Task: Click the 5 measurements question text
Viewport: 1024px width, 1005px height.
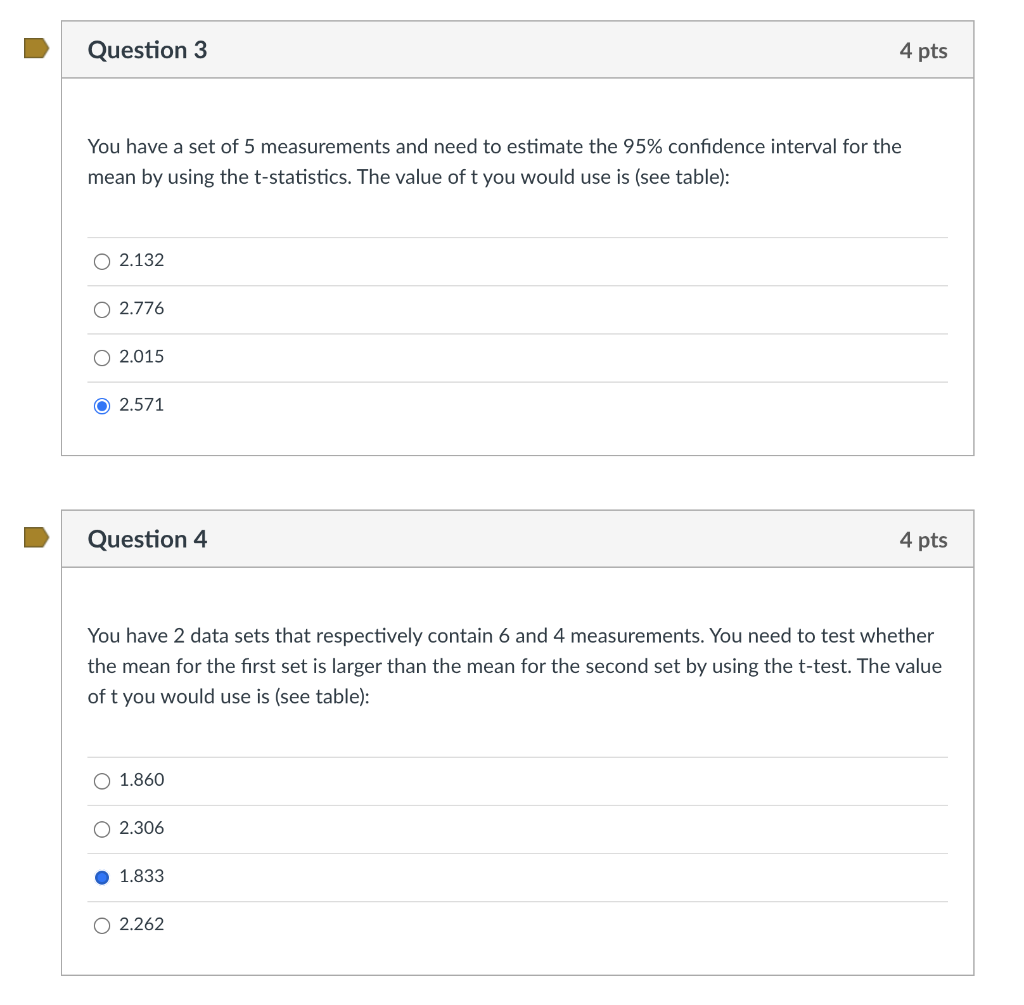Action: coord(494,162)
